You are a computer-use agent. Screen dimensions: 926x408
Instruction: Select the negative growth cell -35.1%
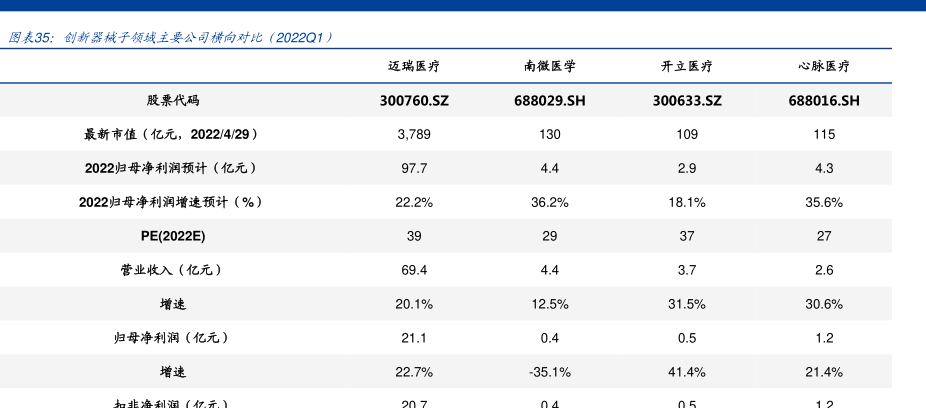[x=549, y=372]
